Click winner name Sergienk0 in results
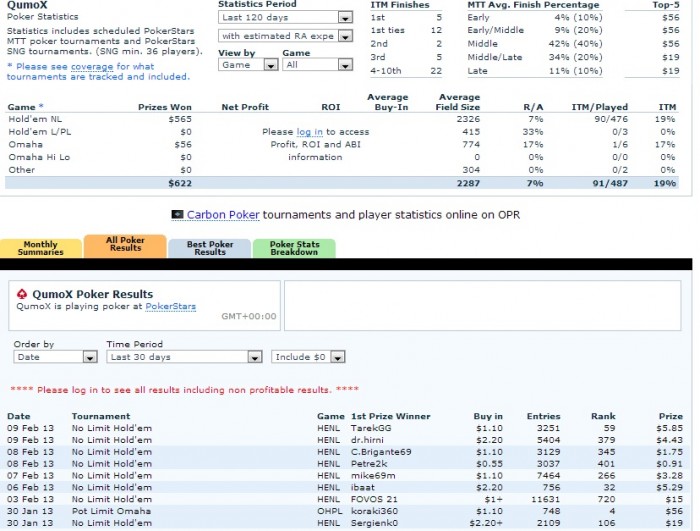This screenshot has height=531, width=700. 374,523
